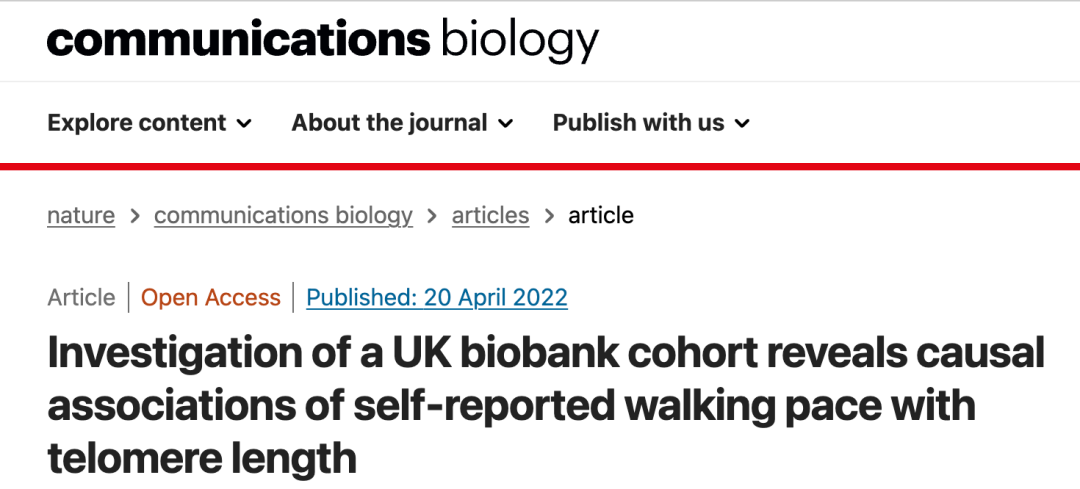Click the breadcrumb arrow after nature
This screenshot has width=1080, height=489.
coord(135,216)
